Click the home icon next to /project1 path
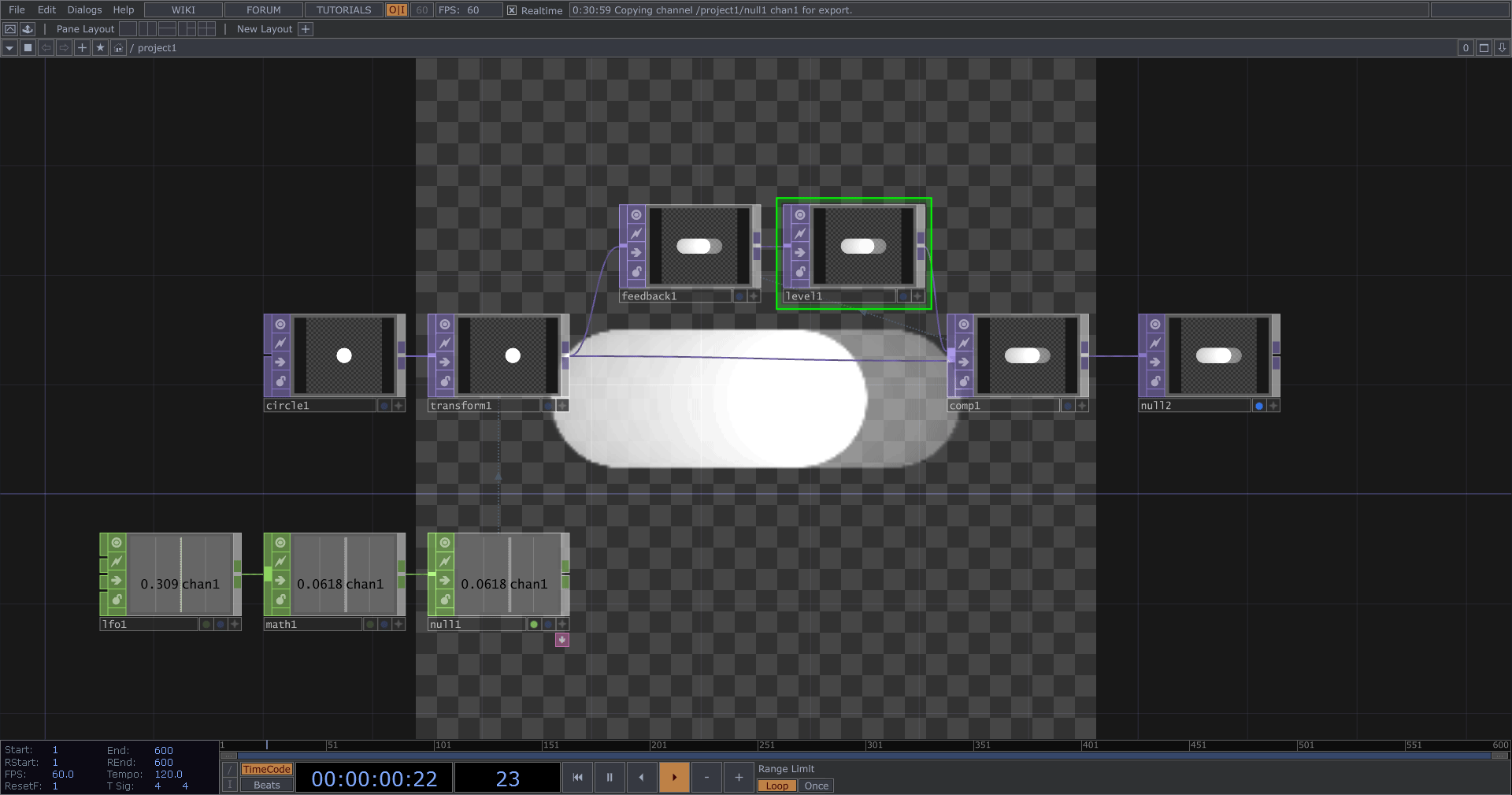Image resolution: width=1512 pixels, height=795 pixels. click(118, 48)
